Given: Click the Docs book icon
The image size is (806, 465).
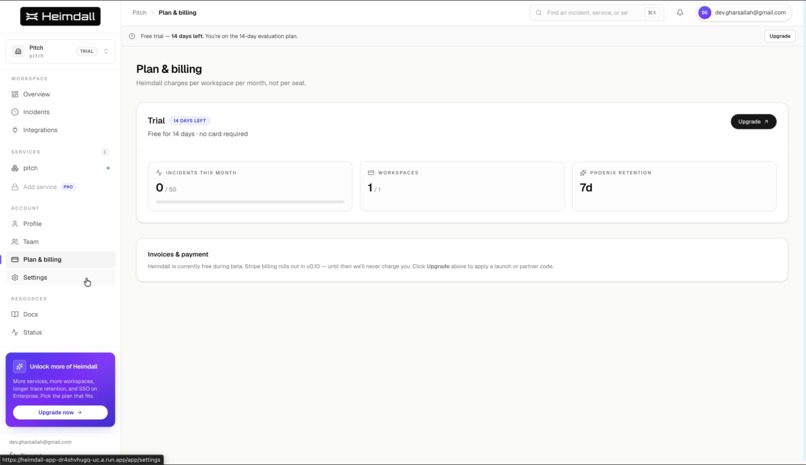Looking at the screenshot, I should point(15,314).
